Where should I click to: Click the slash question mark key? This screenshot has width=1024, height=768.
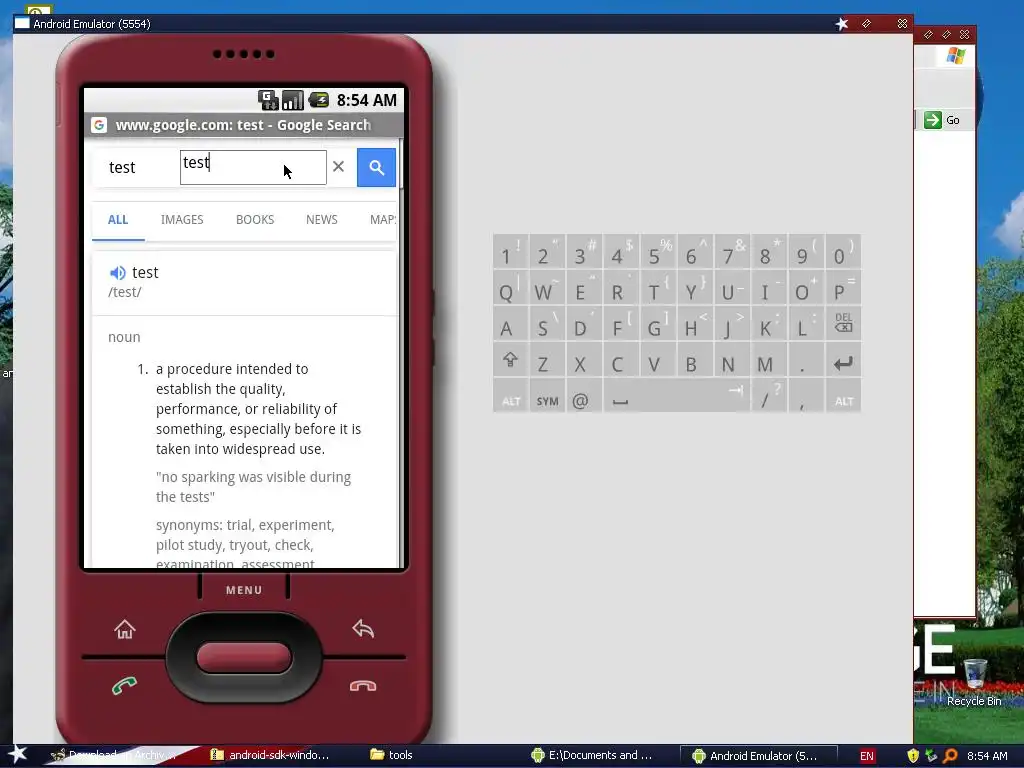click(768, 396)
